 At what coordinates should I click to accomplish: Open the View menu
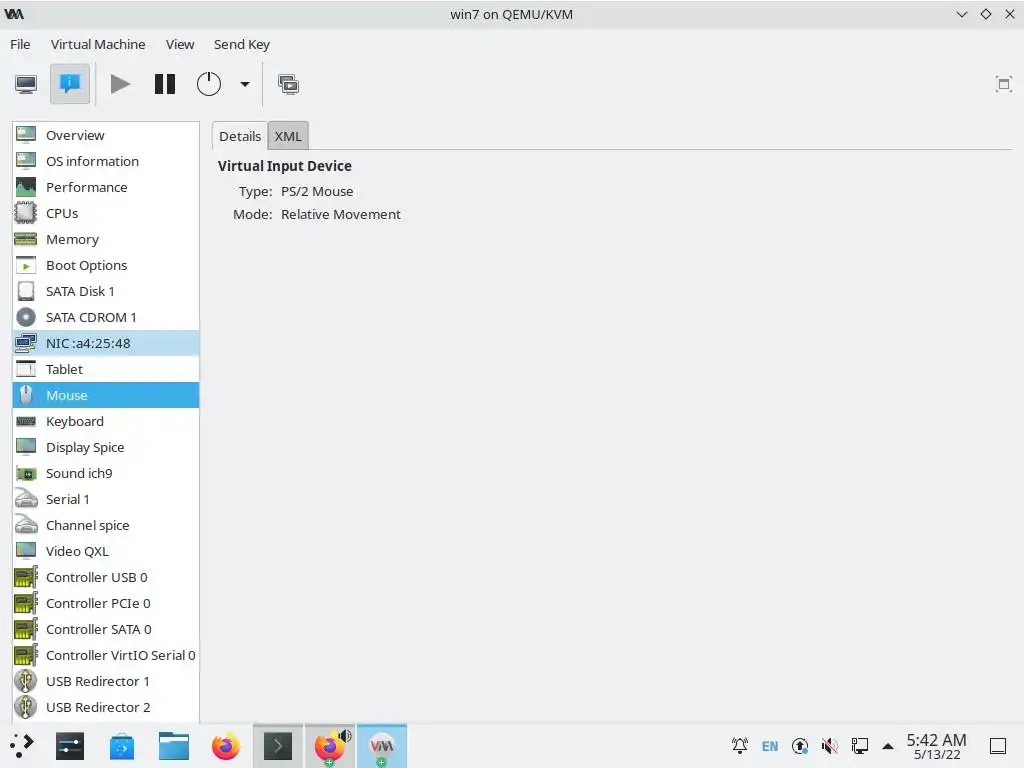(180, 44)
